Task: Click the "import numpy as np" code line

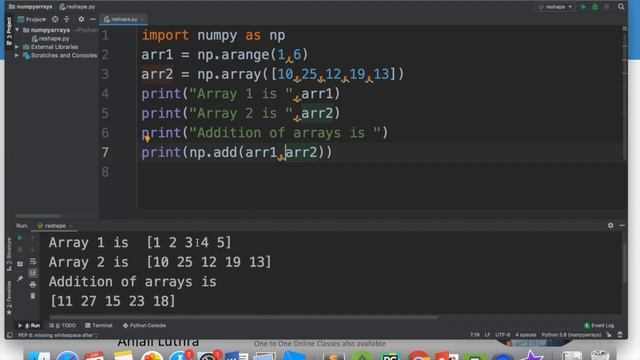Action: (213, 35)
